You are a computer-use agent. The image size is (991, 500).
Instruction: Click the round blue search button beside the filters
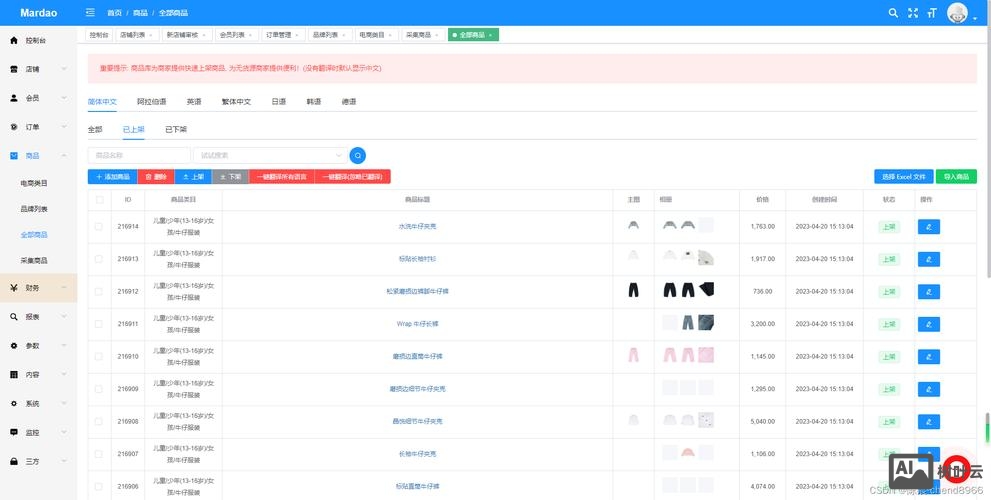coord(358,155)
